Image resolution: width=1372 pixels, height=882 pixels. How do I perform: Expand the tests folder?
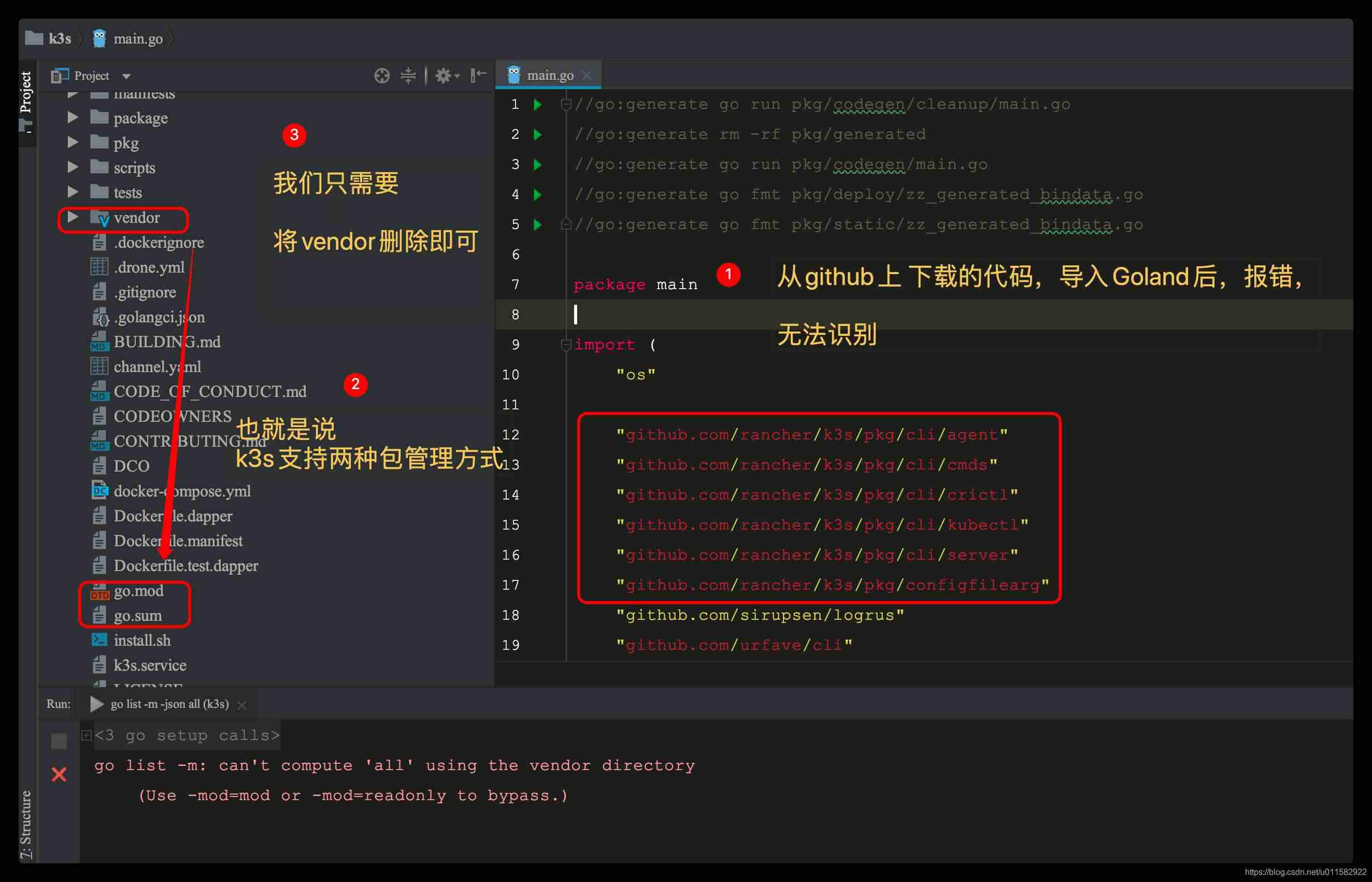[x=73, y=192]
